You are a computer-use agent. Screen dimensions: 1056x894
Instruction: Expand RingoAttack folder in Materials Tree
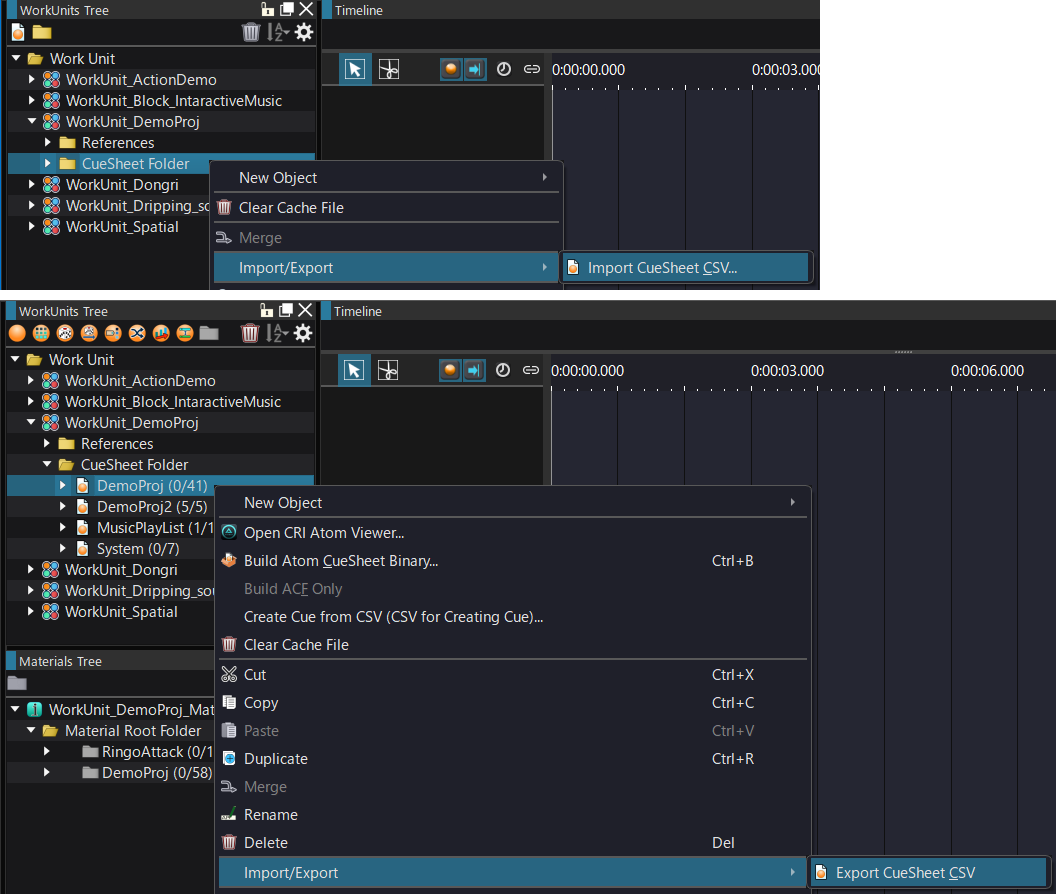47,751
